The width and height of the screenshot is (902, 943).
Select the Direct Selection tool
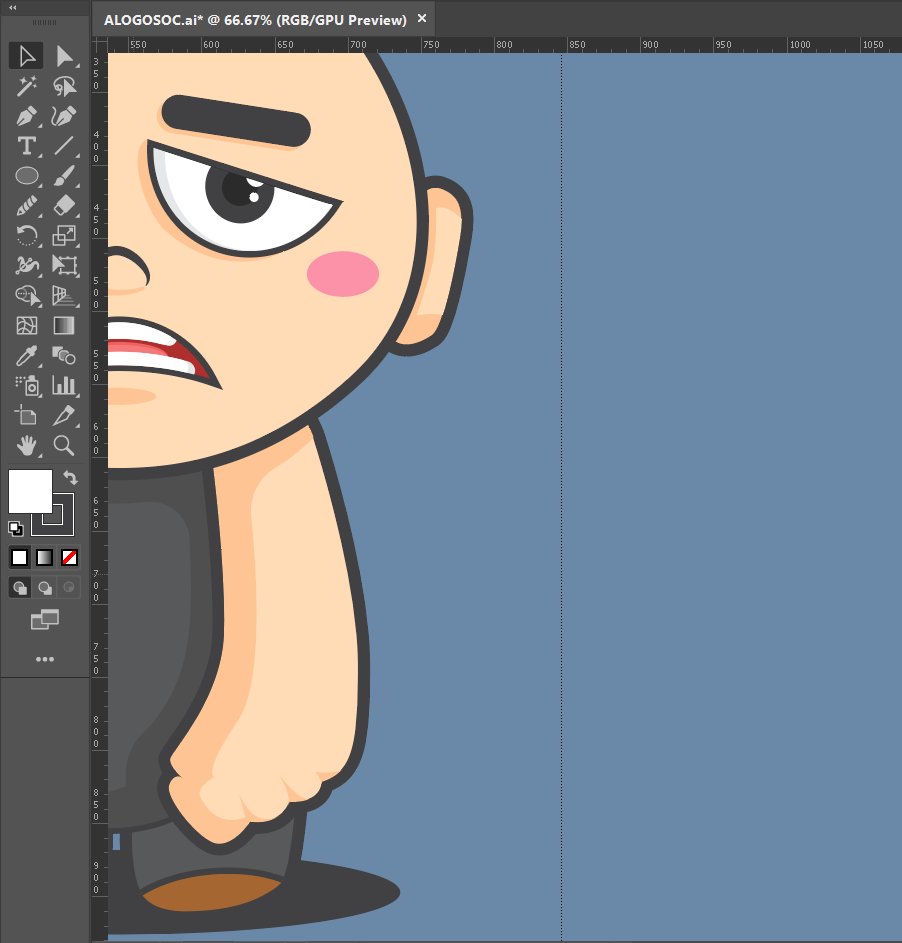(x=66, y=56)
